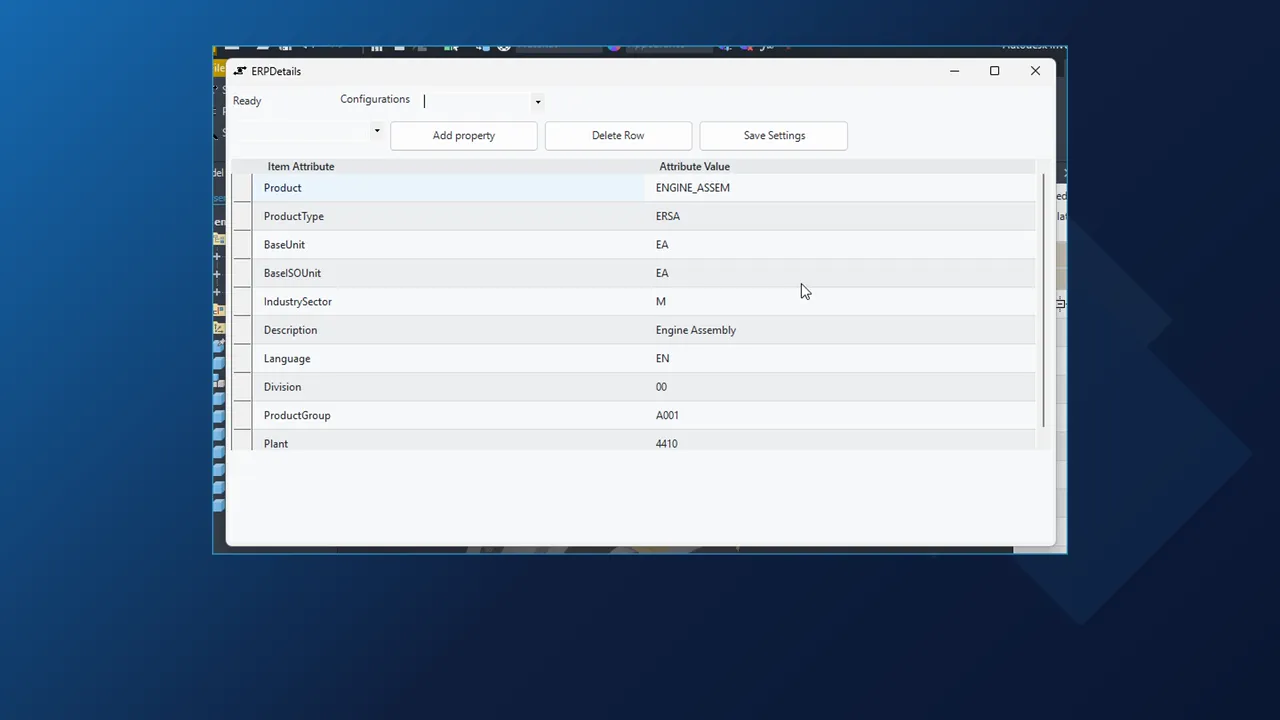
Task: Click the EA value in BaseUnit row
Action: [841, 245]
